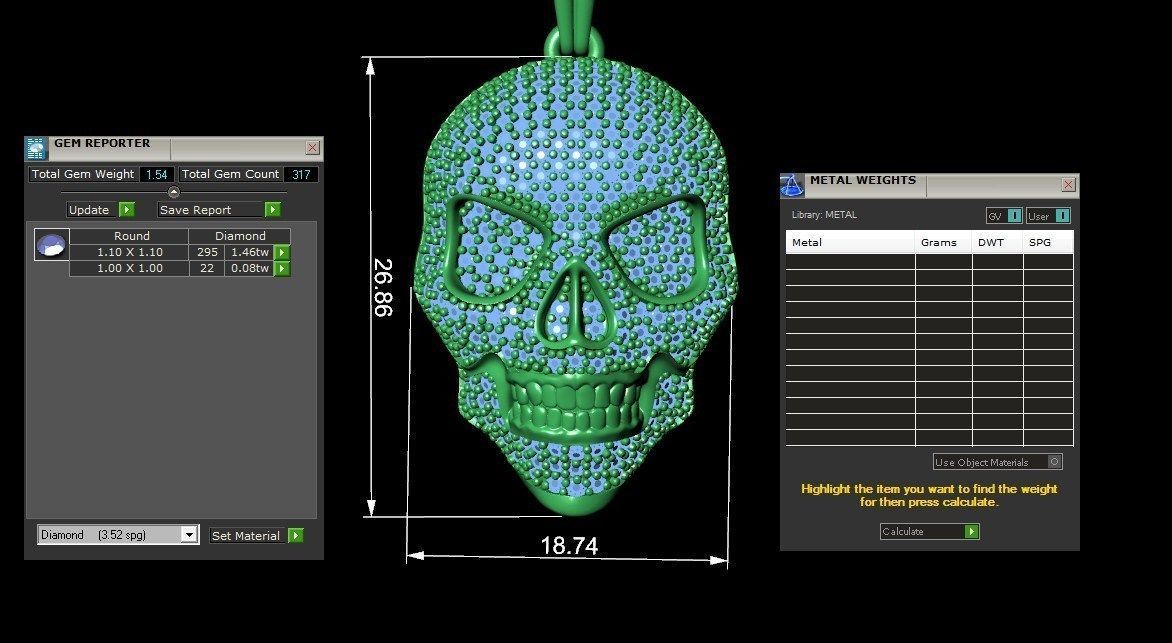The width and height of the screenshot is (1172, 643).
Task: Toggle the User library switch
Action: 1061,215
